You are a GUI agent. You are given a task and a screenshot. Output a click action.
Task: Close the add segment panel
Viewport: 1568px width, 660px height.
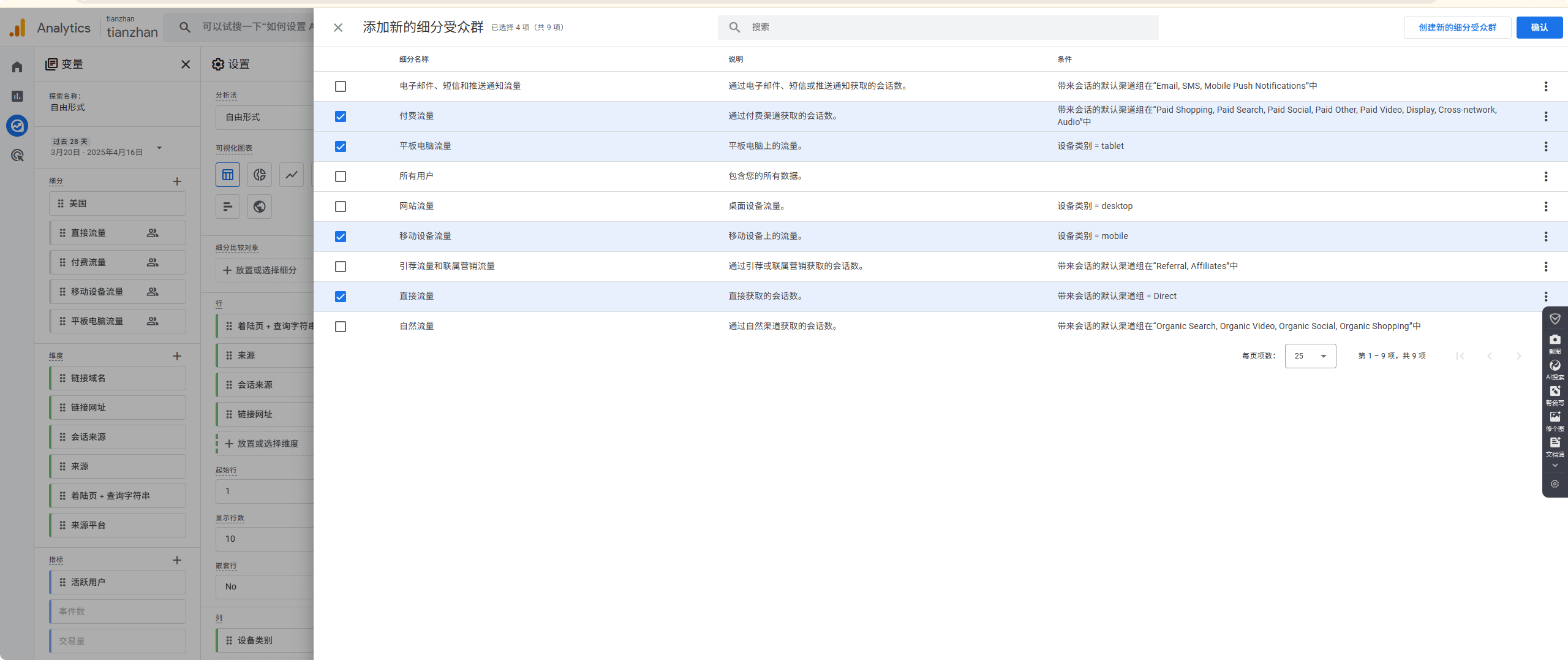coord(338,28)
